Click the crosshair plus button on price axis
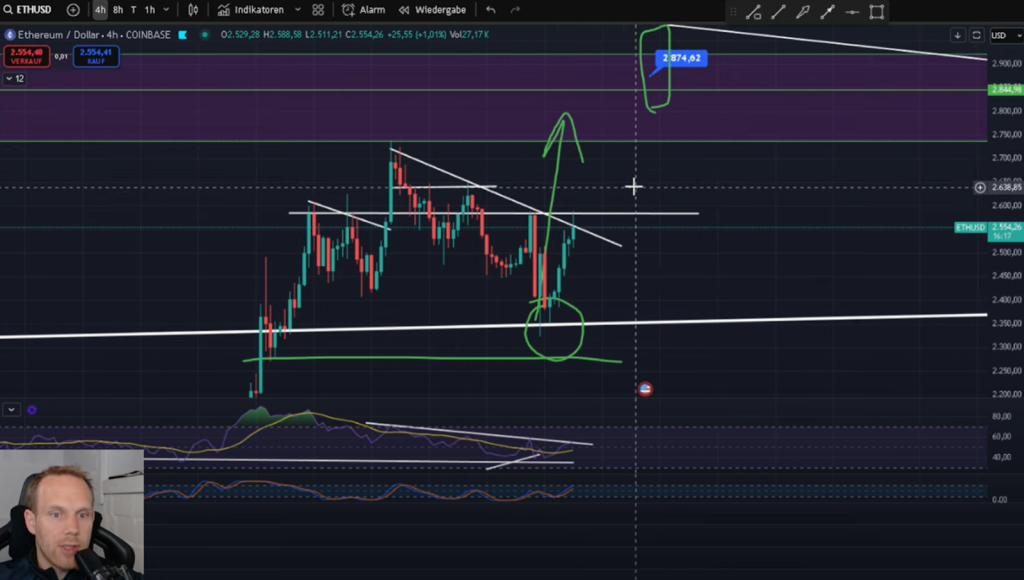 [x=980, y=187]
